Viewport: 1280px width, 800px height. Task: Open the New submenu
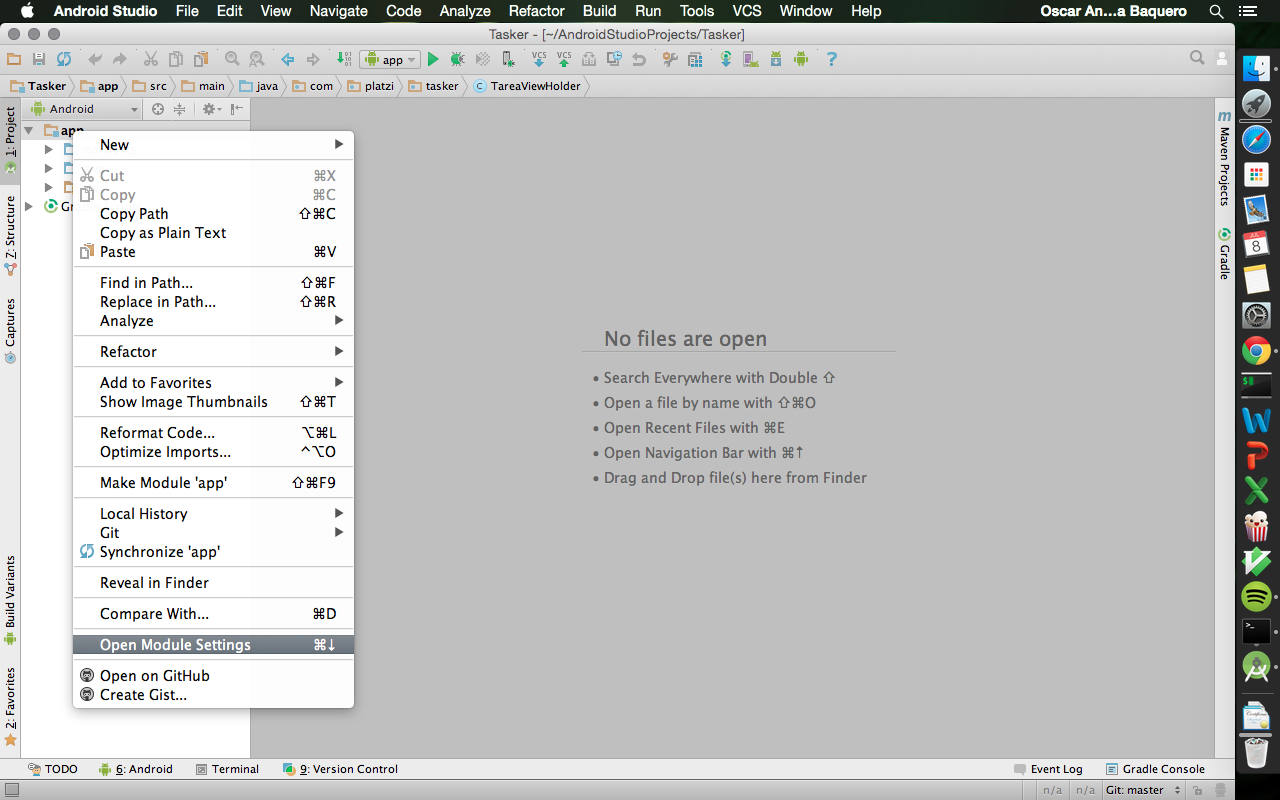click(x=214, y=145)
